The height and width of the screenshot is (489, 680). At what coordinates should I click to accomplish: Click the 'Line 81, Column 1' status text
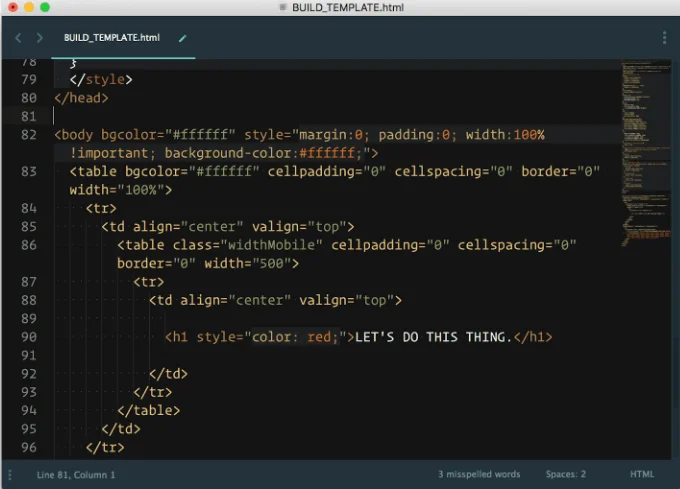[x=76, y=475]
